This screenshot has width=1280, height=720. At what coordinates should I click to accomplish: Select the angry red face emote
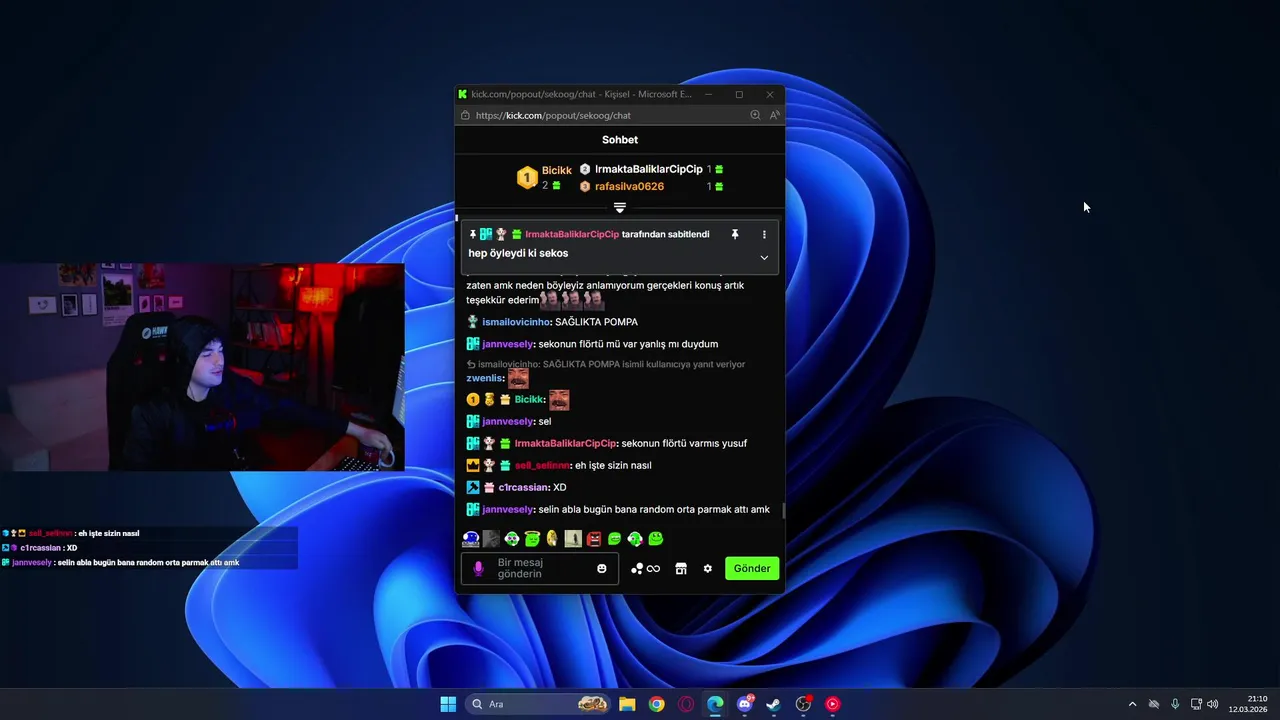tap(594, 539)
